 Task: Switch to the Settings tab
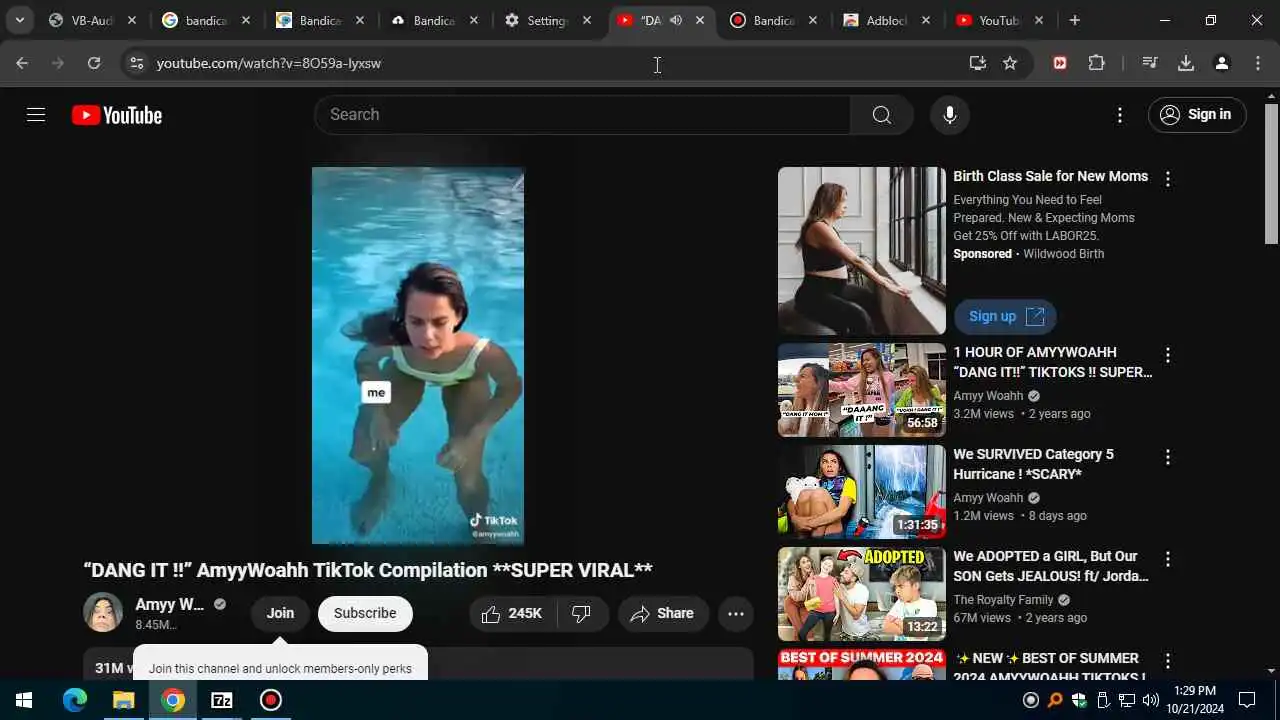point(549,20)
